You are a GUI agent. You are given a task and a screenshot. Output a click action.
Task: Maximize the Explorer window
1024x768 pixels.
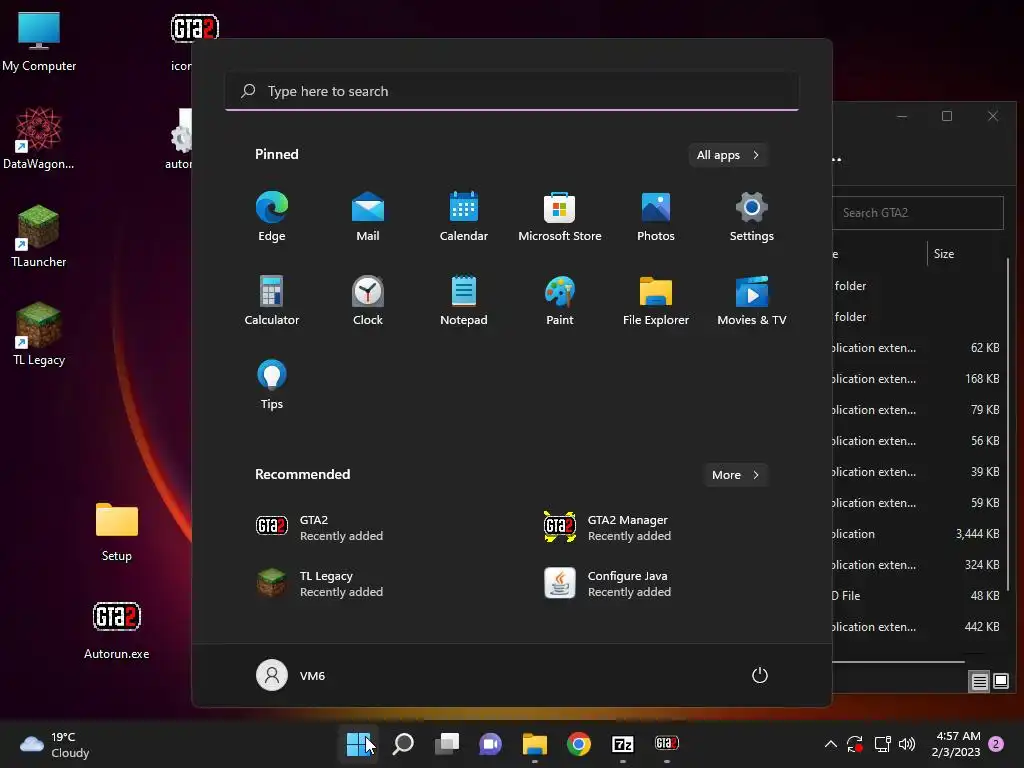[947, 116]
